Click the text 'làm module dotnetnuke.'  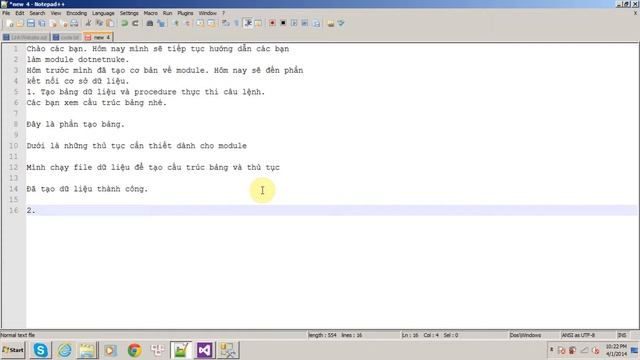(x=78, y=60)
